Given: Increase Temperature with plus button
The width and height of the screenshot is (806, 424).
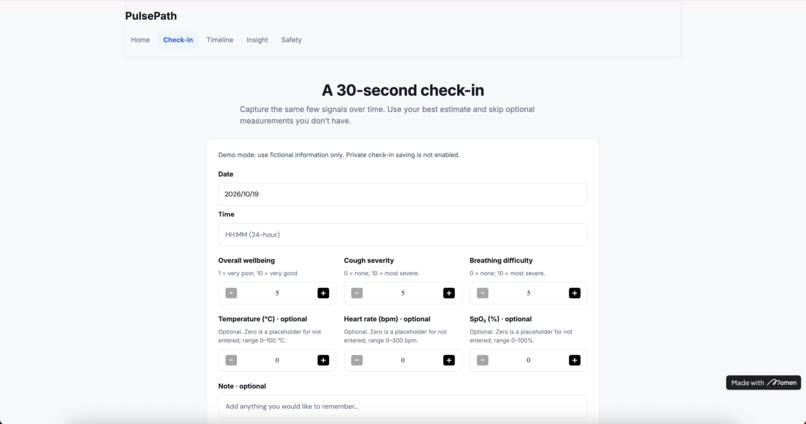Looking at the screenshot, I should click(323, 360).
